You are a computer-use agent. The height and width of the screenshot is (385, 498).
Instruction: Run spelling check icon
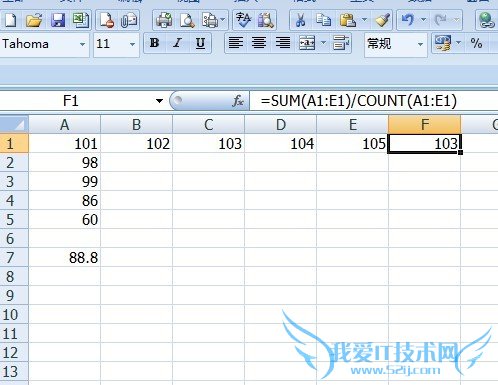(243, 20)
